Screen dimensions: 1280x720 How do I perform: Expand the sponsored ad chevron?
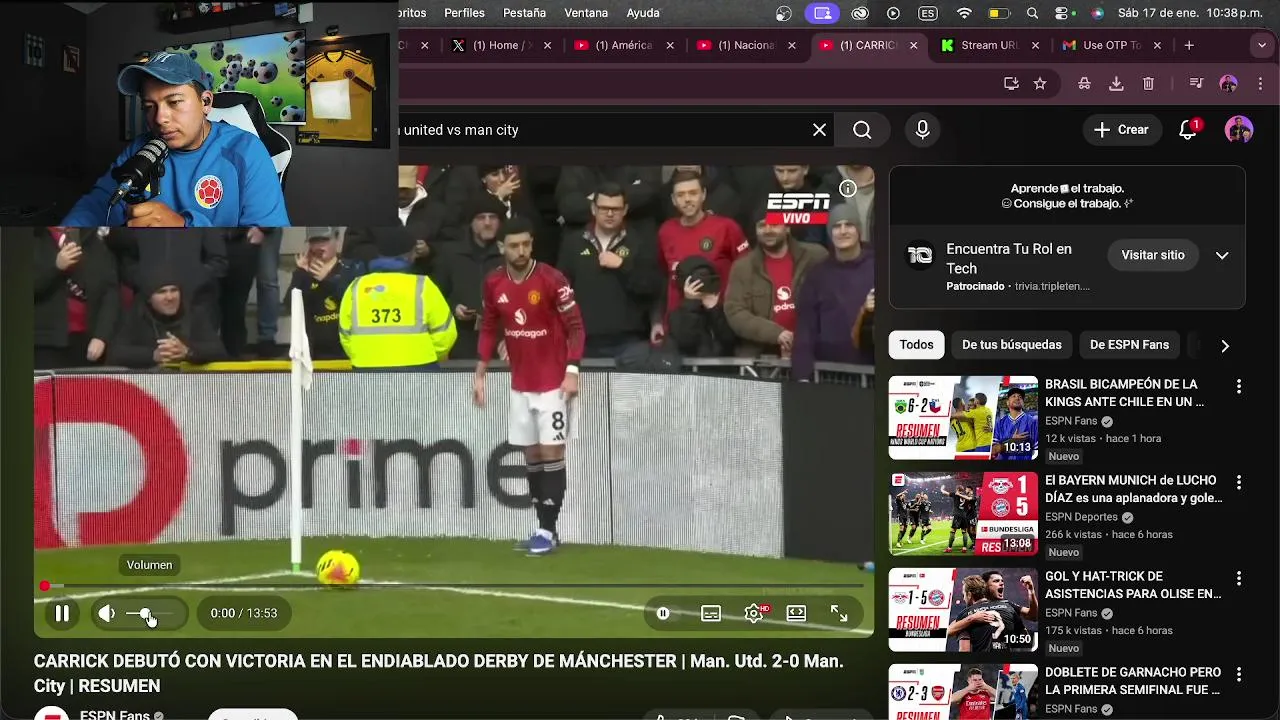pyautogui.click(x=1222, y=255)
